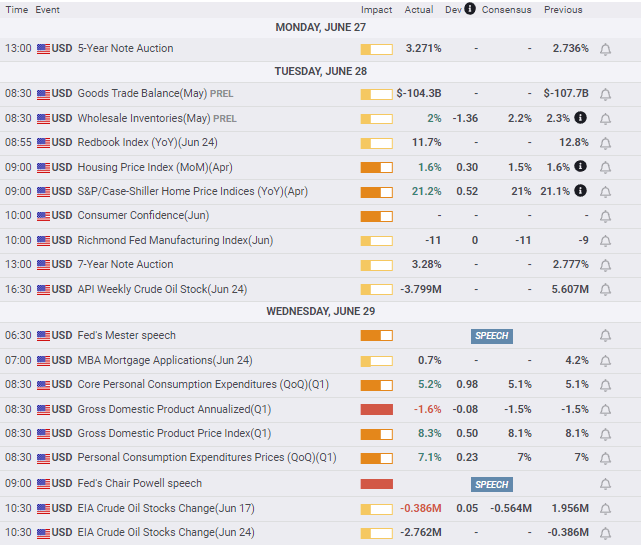Click the Consensus column header
The image size is (641, 545).
coord(506,10)
